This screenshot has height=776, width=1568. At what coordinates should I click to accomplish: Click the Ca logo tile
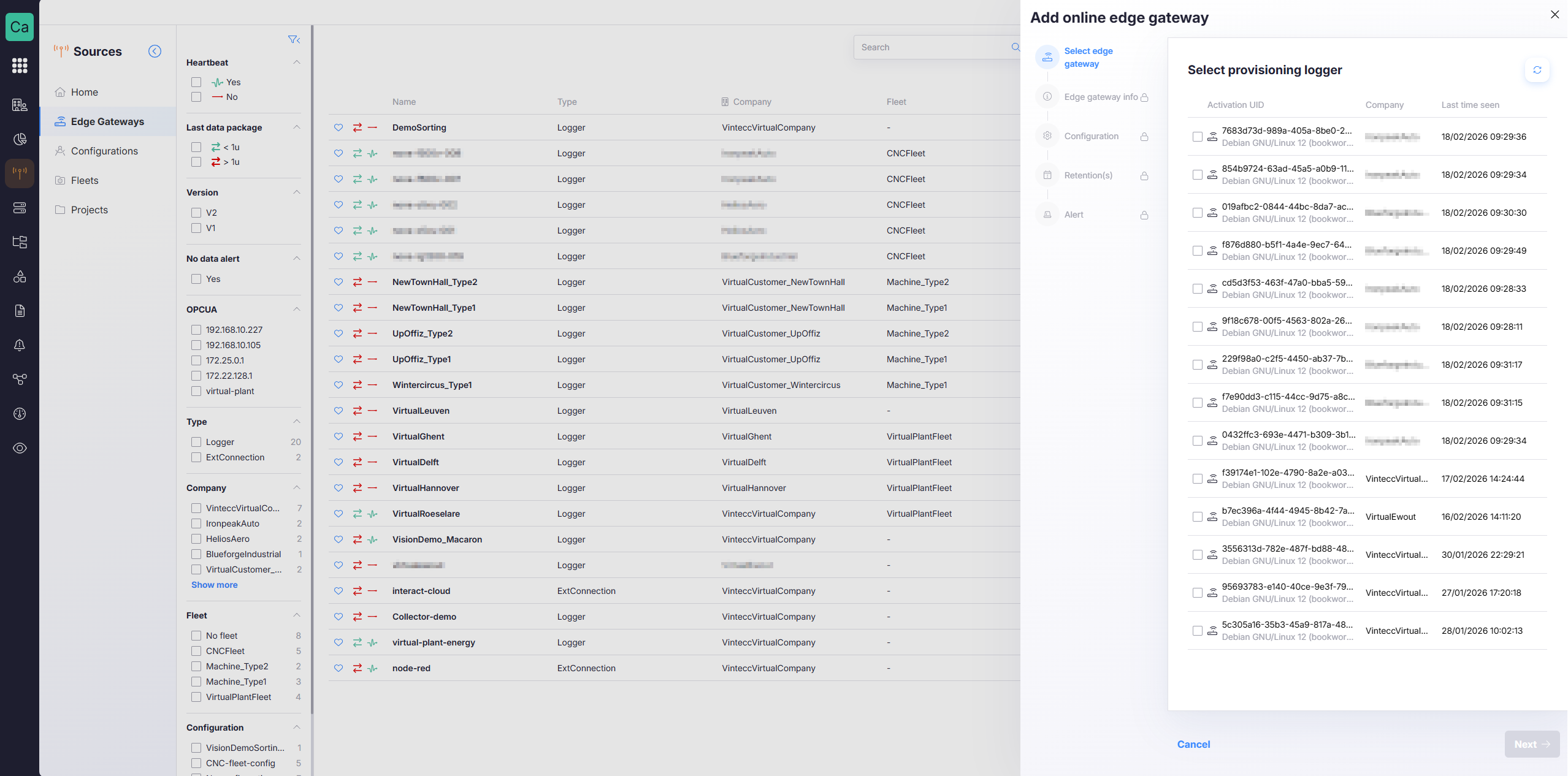[x=20, y=27]
